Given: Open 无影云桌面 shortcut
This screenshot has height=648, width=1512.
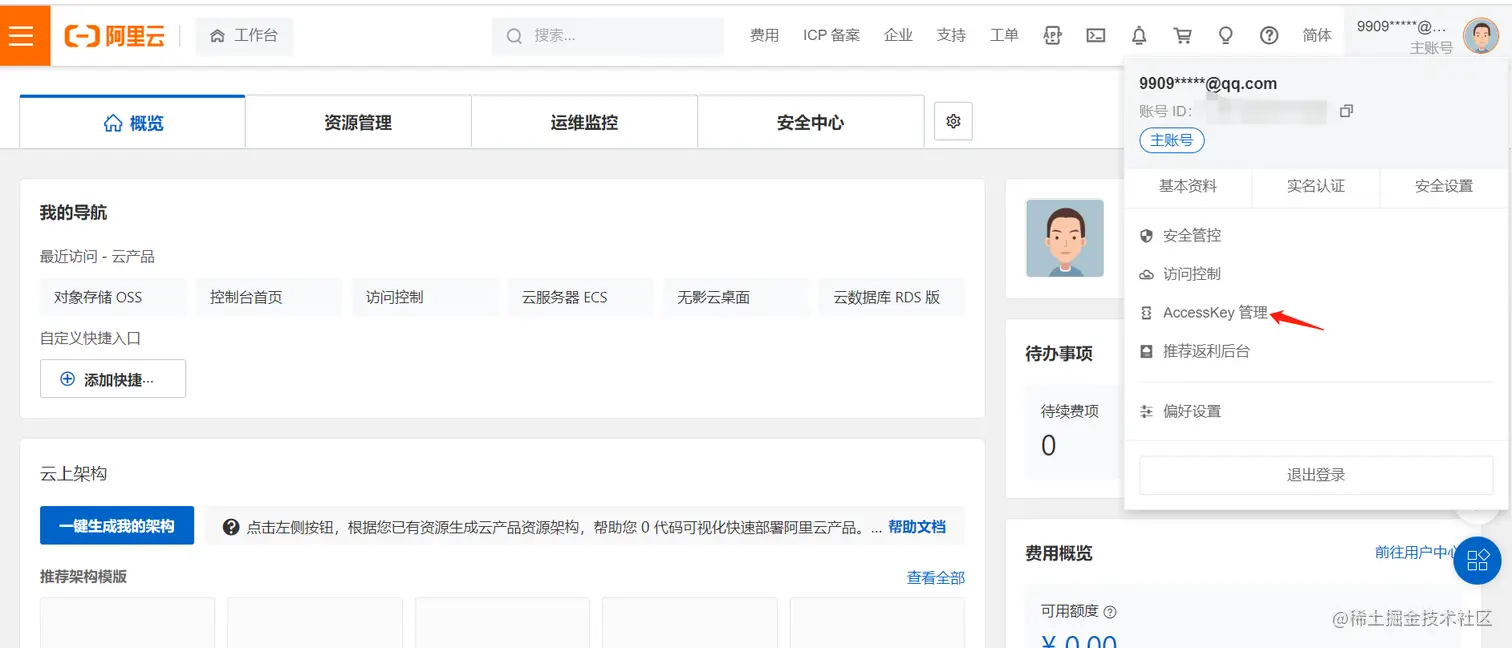Looking at the screenshot, I should point(737,297).
